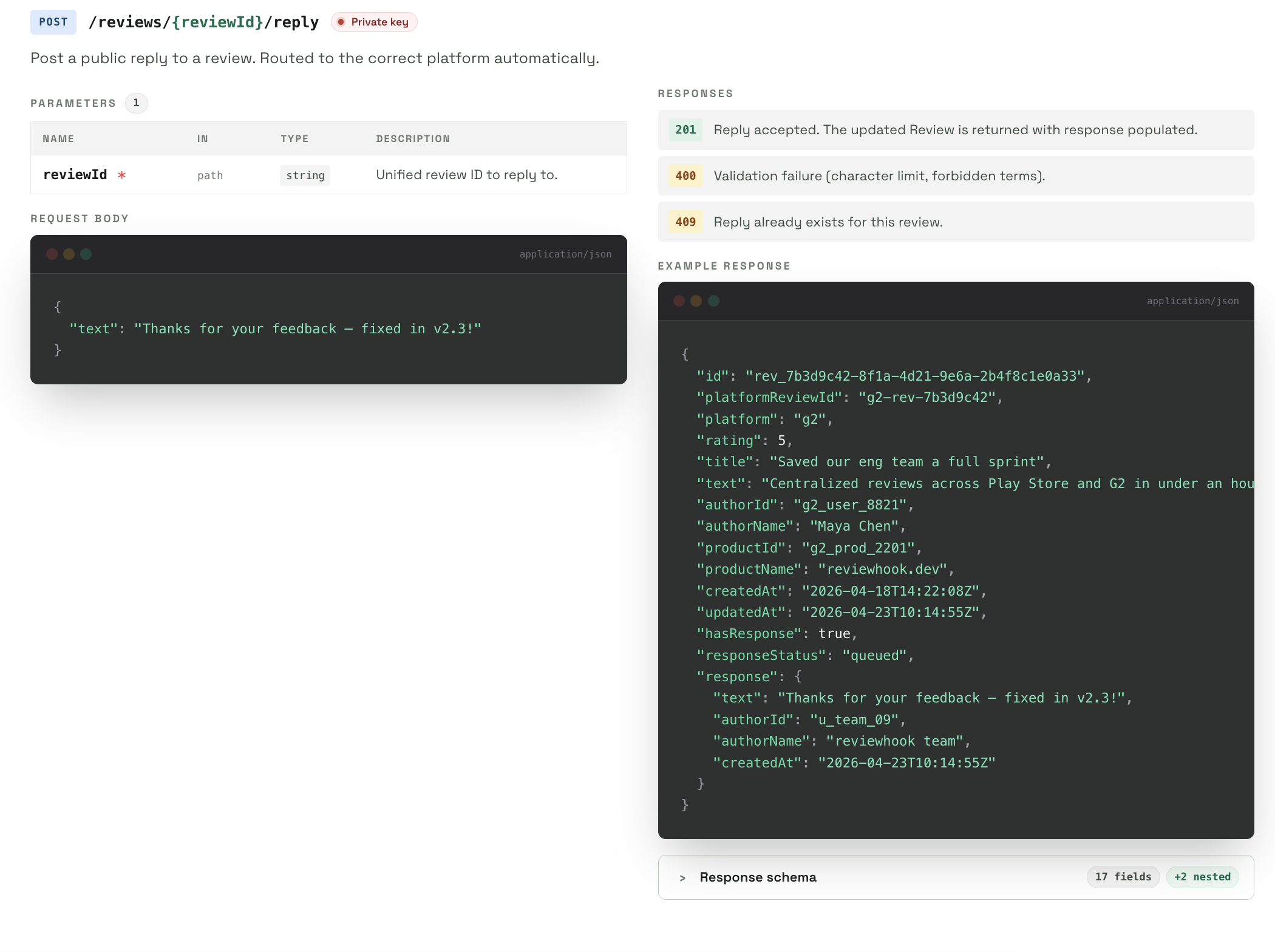Image resolution: width=1275 pixels, height=952 pixels.
Task: Click the 'path' value in the IN column
Action: tap(210, 175)
